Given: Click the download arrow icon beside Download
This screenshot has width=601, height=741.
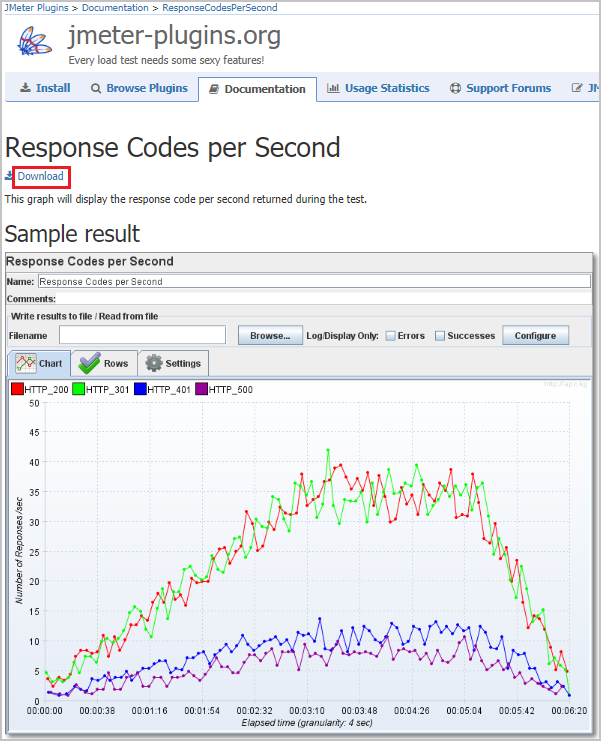Looking at the screenshot, I should coord(9,176).
